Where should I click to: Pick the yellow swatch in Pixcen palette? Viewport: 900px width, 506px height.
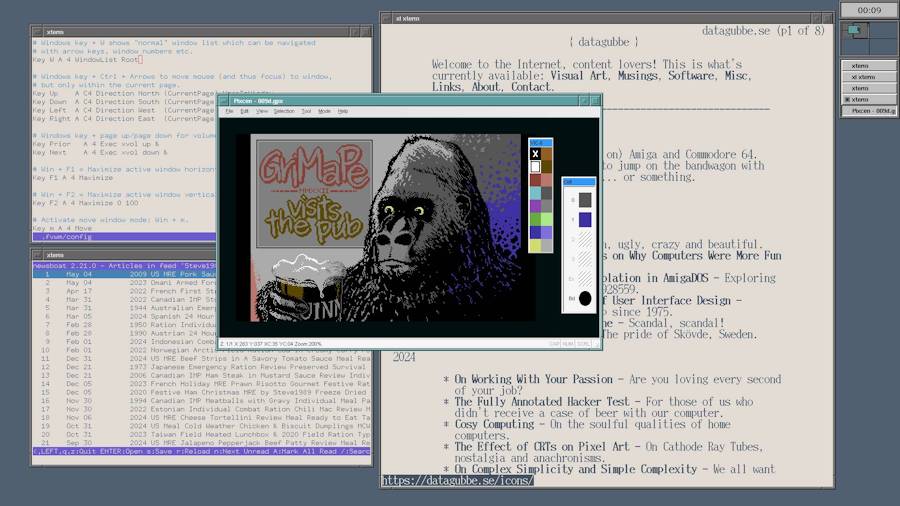pos(535,246)
